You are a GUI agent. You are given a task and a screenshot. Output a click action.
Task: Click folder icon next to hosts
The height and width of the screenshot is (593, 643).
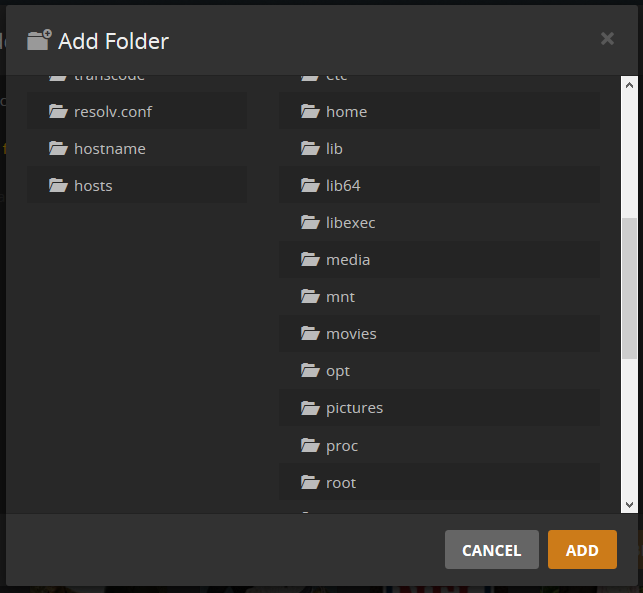pos(58,185)
